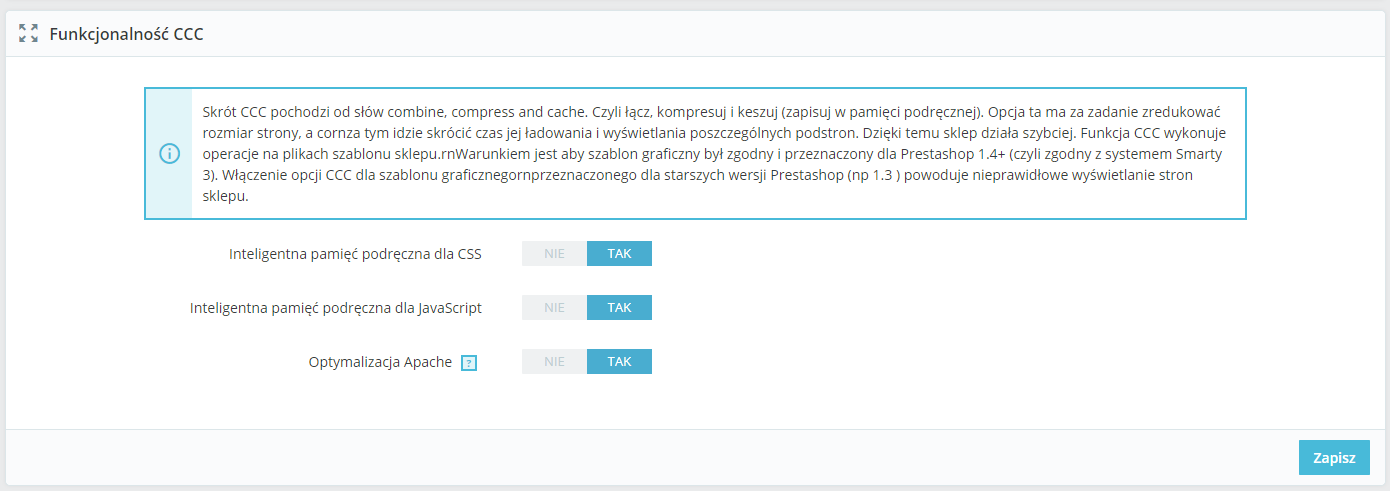This screenshot has width=1390, height=491.
Task: Click the Optymalizacja Apache label text
Action: coord(380,362)
